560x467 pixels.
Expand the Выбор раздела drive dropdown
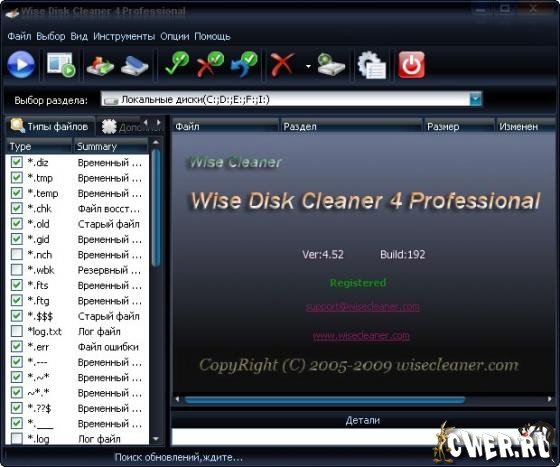476,99
